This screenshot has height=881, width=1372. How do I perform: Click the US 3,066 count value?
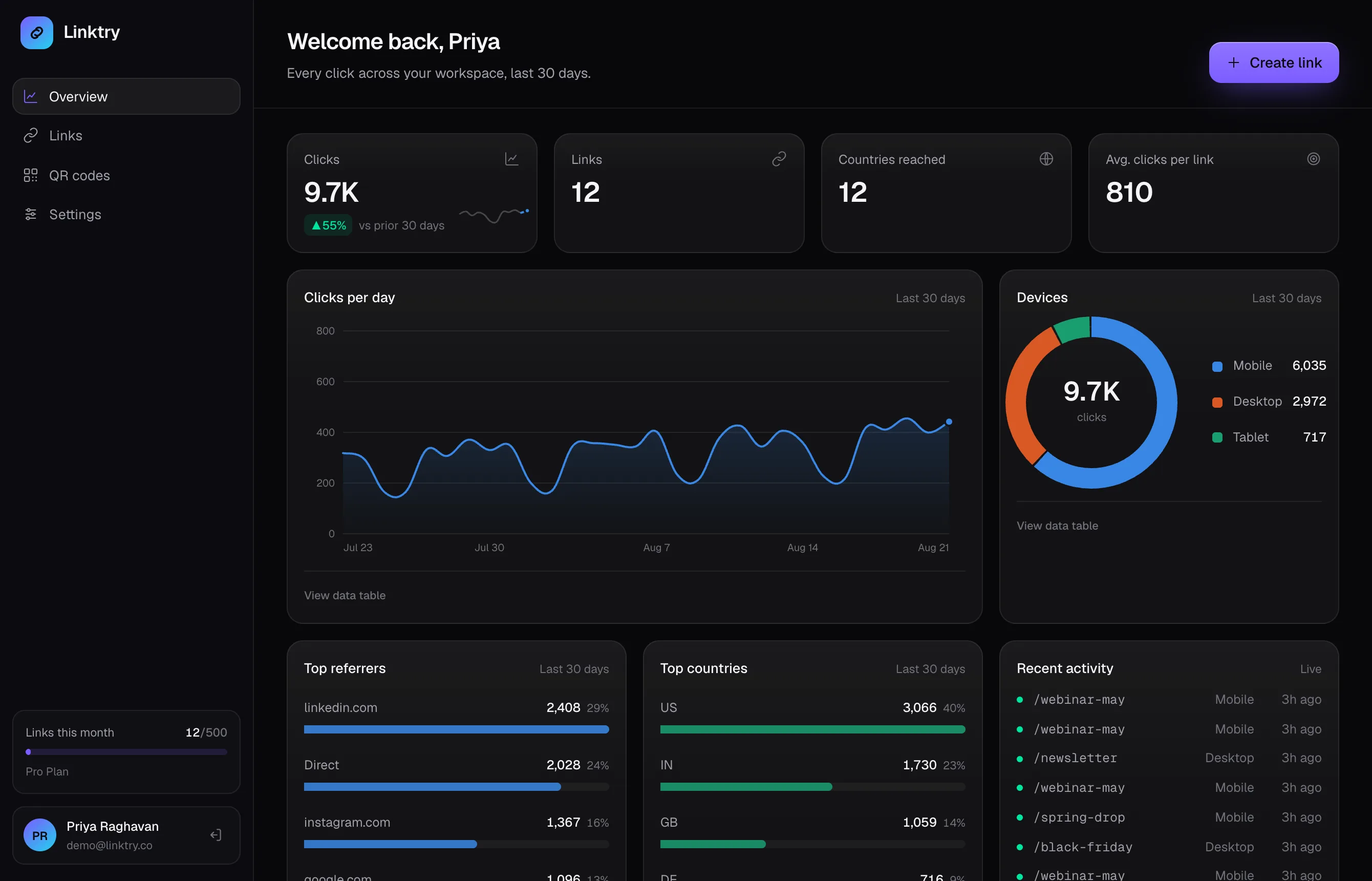point(919,708)
